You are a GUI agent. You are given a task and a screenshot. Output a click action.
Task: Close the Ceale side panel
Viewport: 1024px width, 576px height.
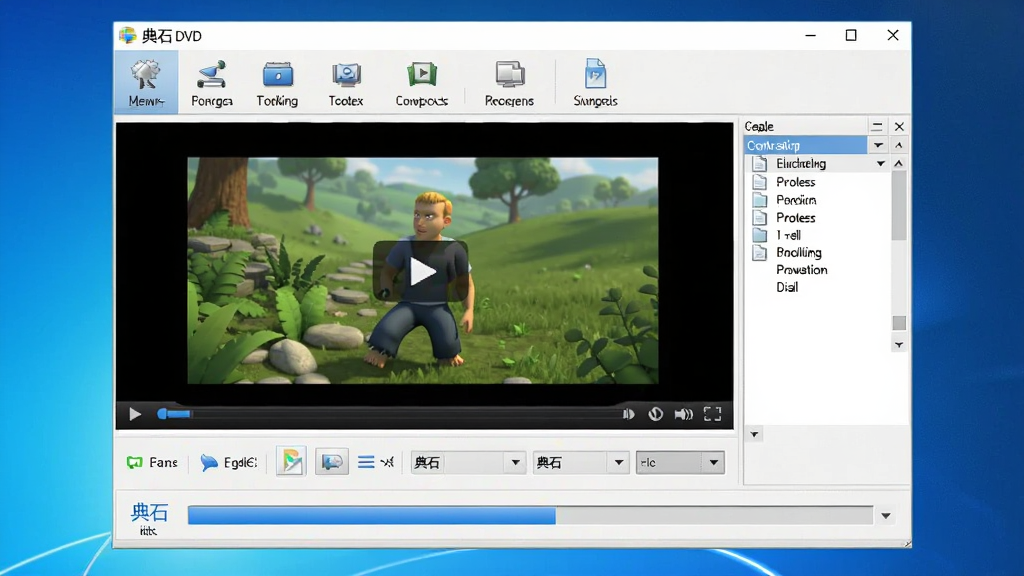pyautogui.click(x=899, y=126)
